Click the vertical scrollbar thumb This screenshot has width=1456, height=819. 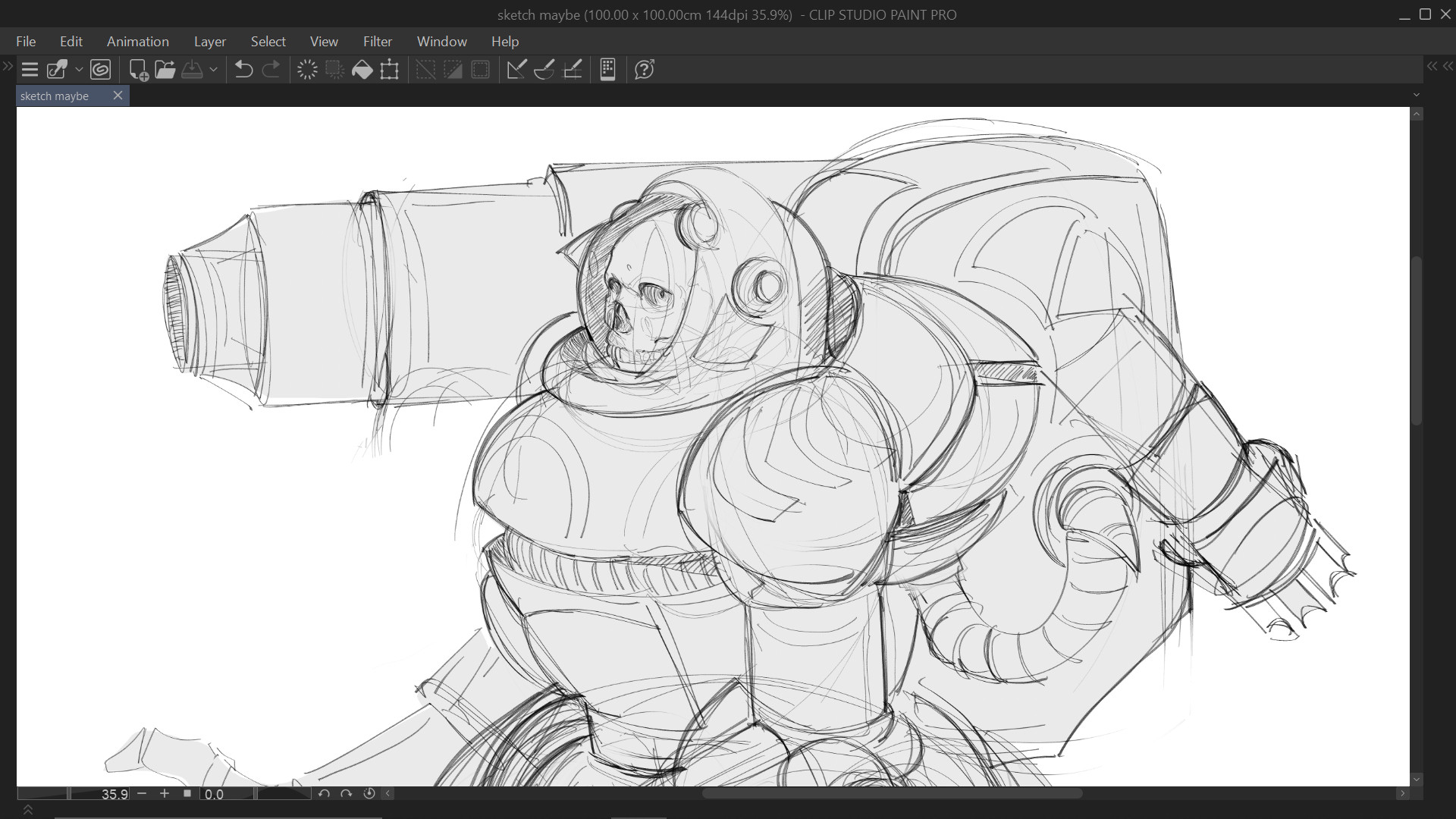click(x=1417, y=341)
